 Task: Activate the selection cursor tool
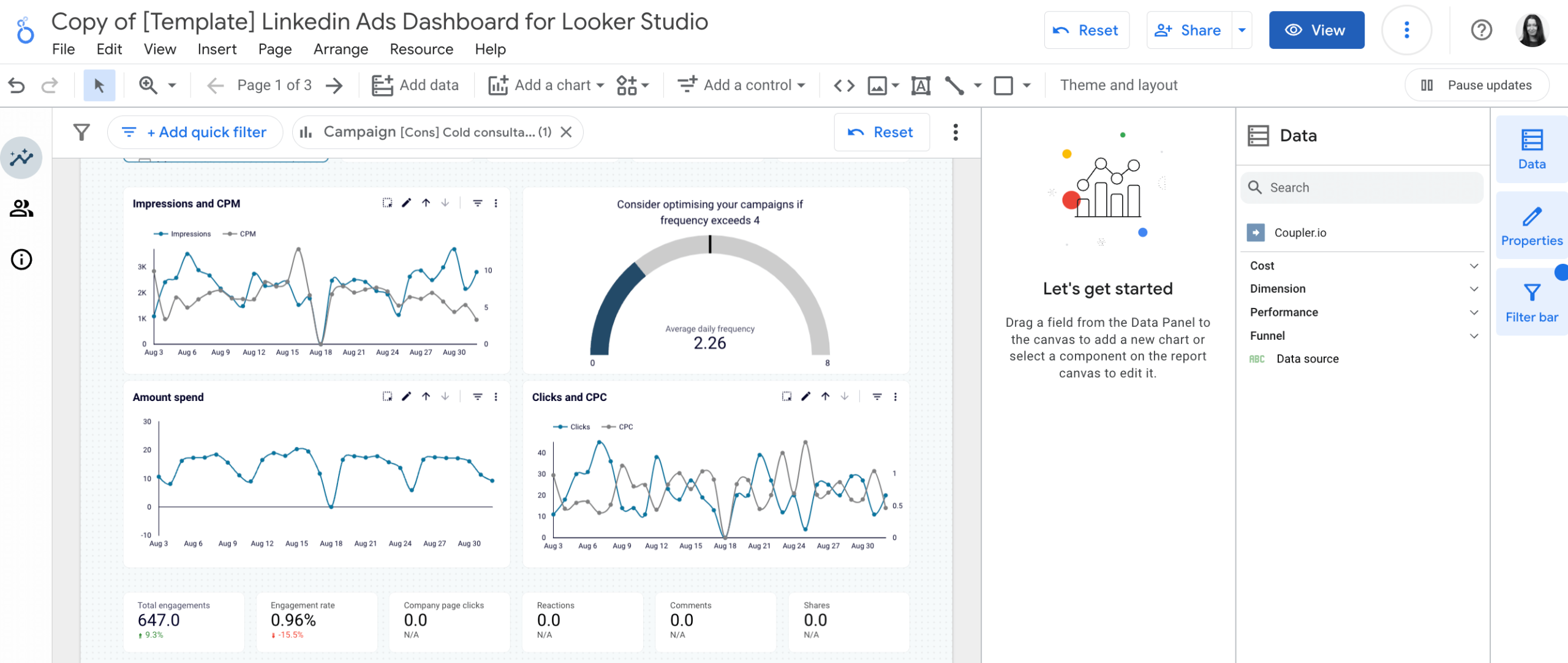click(99, 85)
